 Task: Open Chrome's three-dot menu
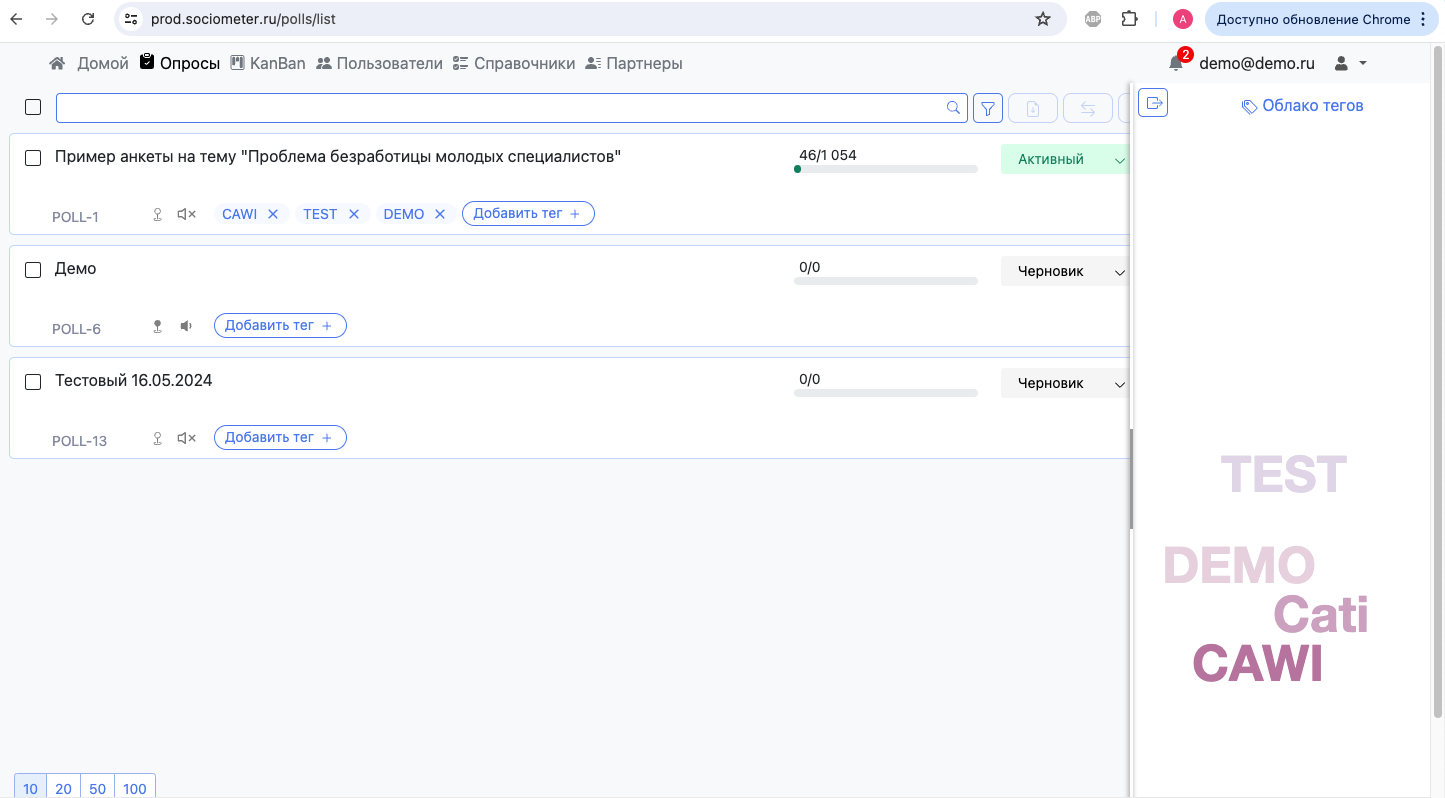pyautogui.click(x=1423, y=19)
